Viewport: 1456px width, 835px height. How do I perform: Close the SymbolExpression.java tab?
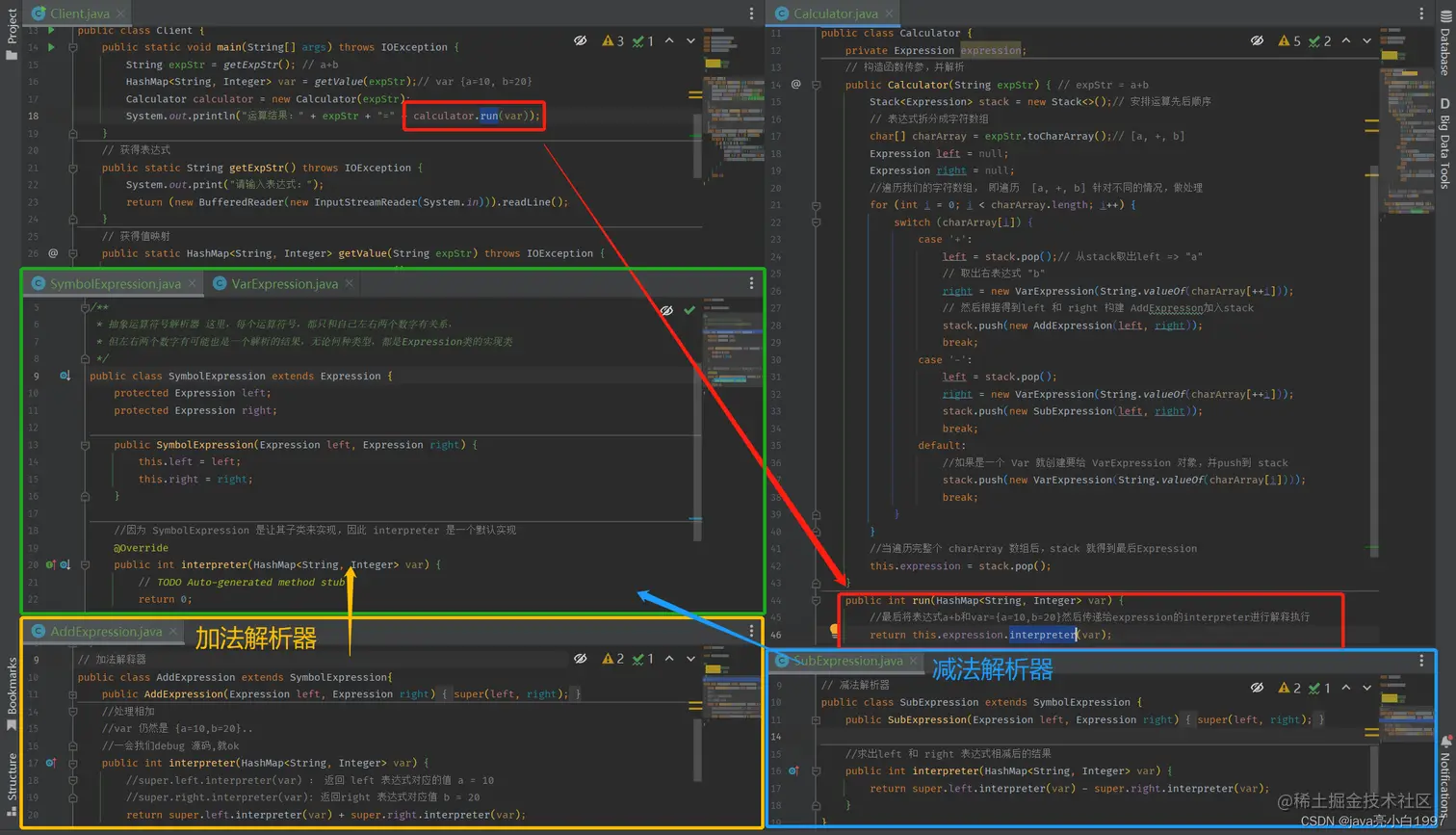192,283
